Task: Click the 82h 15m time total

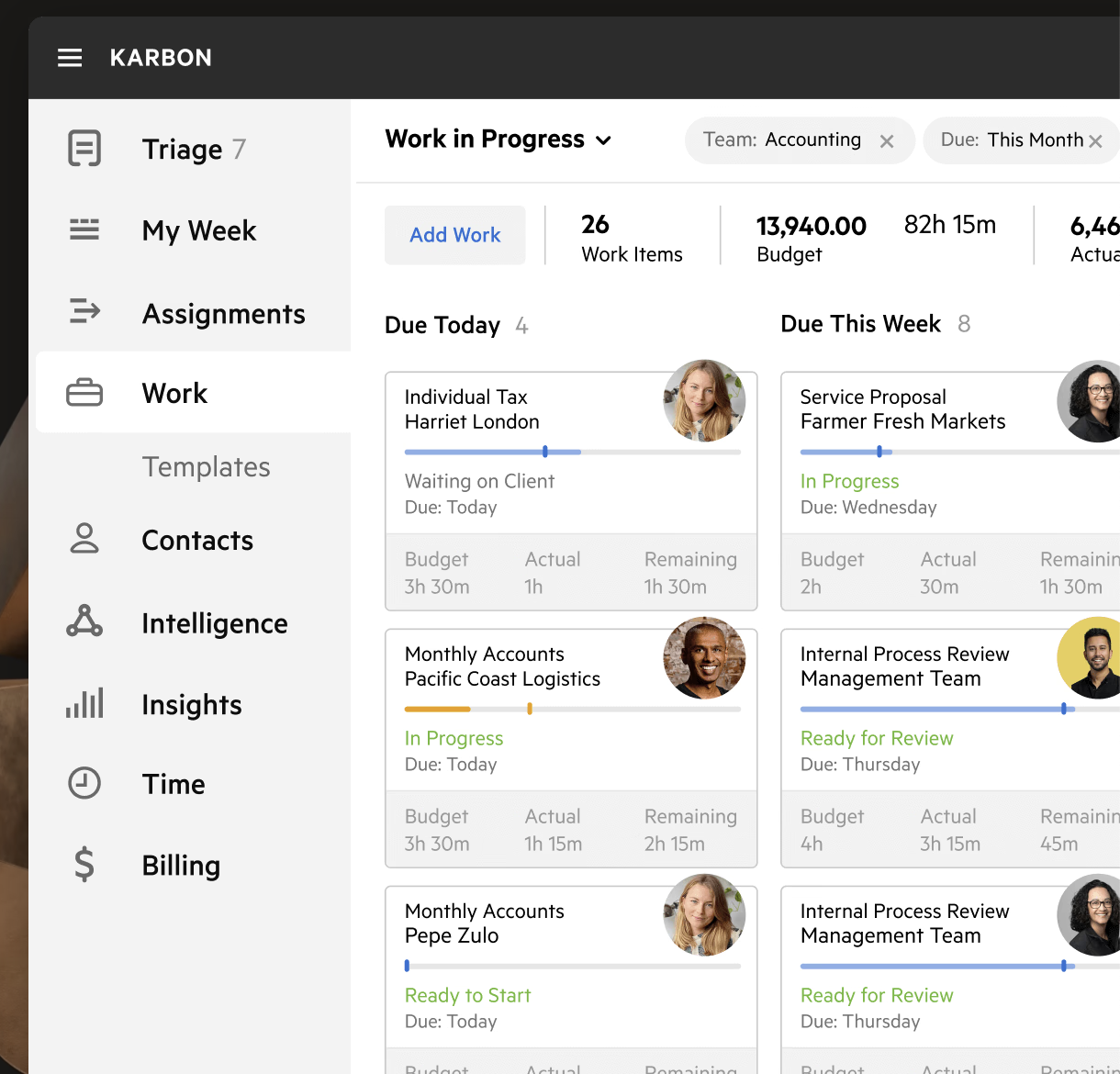Action: point(949,225)
